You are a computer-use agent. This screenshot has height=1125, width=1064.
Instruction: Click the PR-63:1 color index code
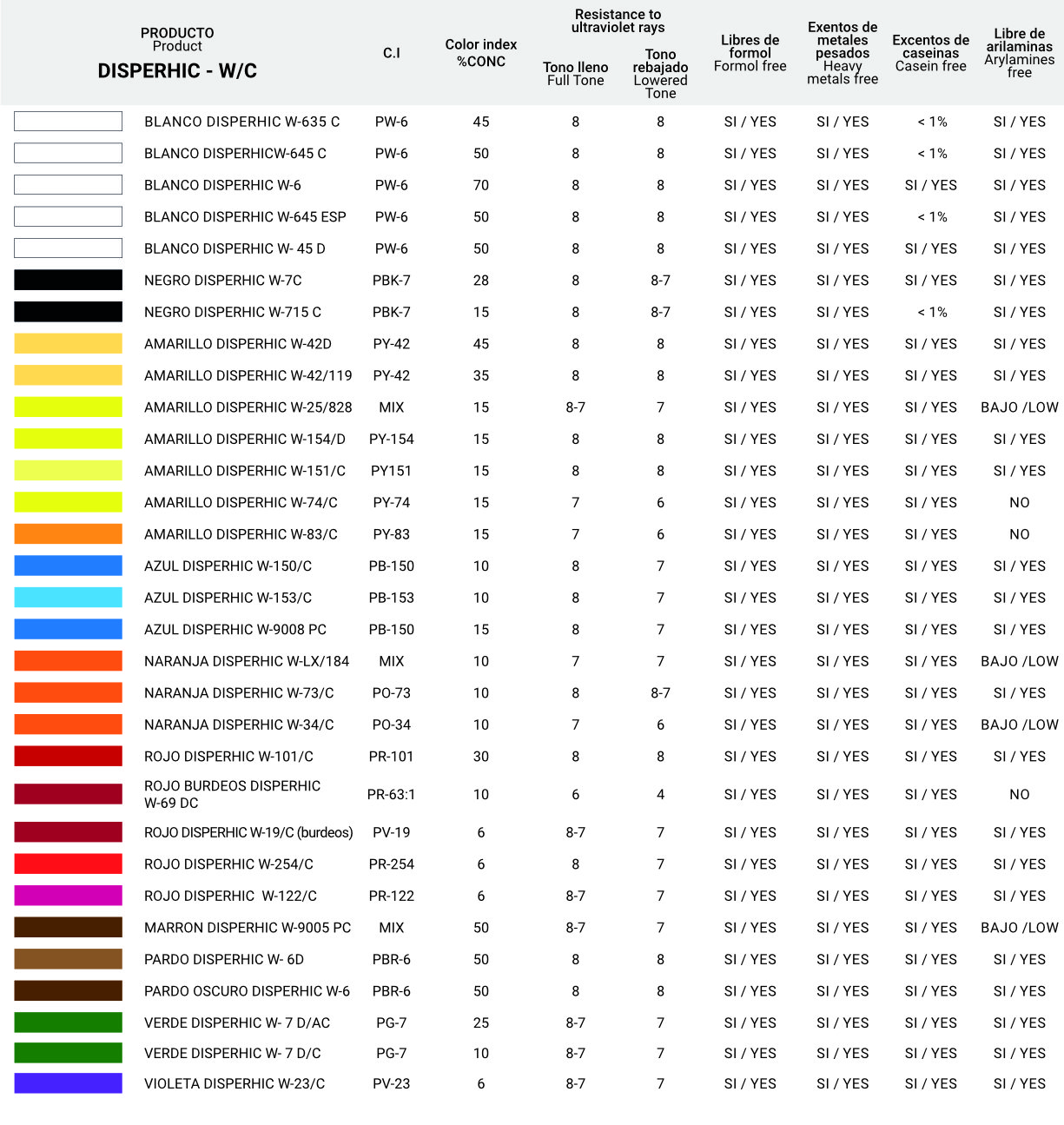click(x=391, y=794)
